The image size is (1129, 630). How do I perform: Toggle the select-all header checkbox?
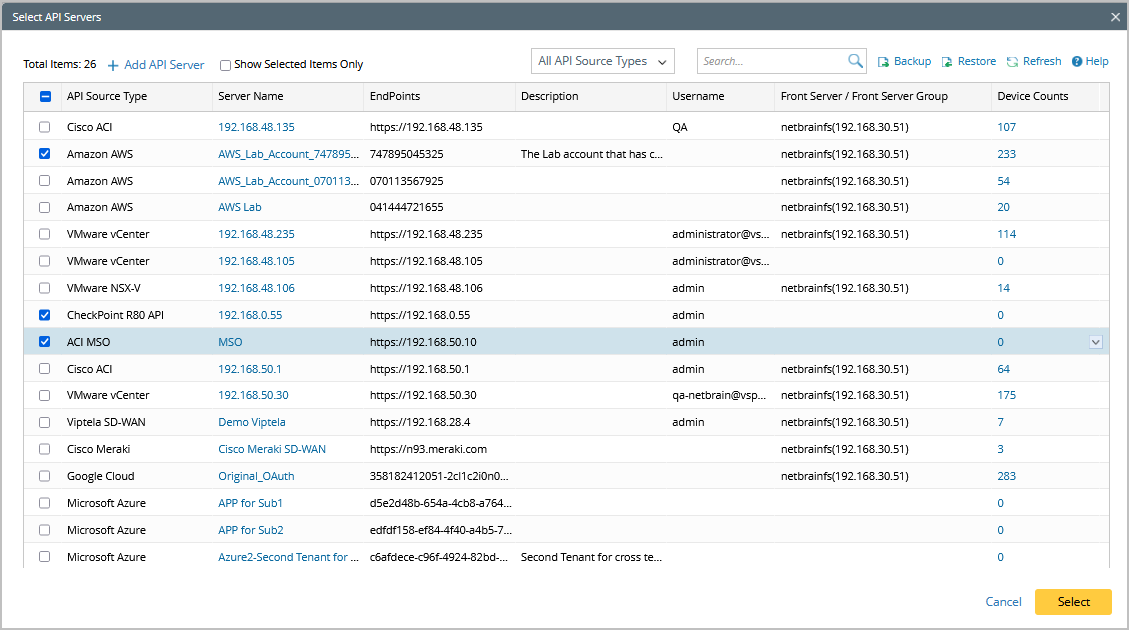[x=45, y=97]
